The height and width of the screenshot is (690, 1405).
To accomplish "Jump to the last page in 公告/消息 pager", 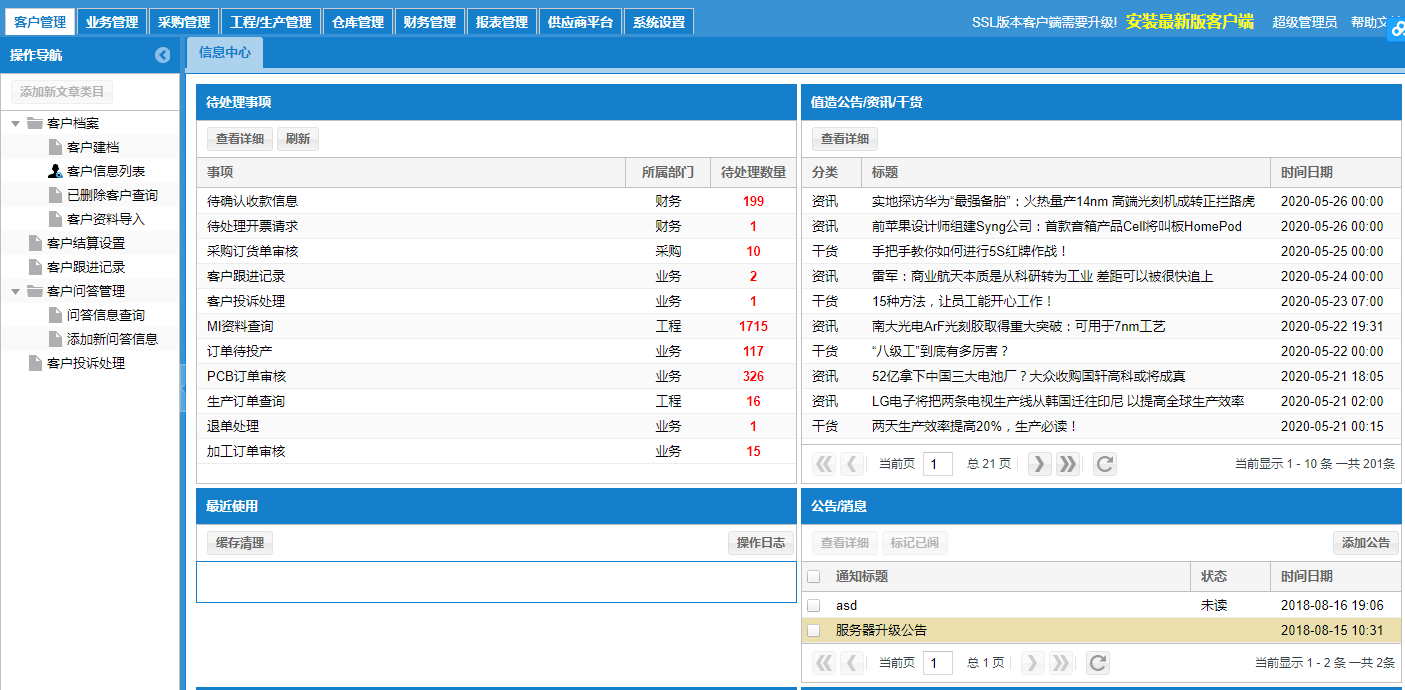I will [x=1060, y=662].
